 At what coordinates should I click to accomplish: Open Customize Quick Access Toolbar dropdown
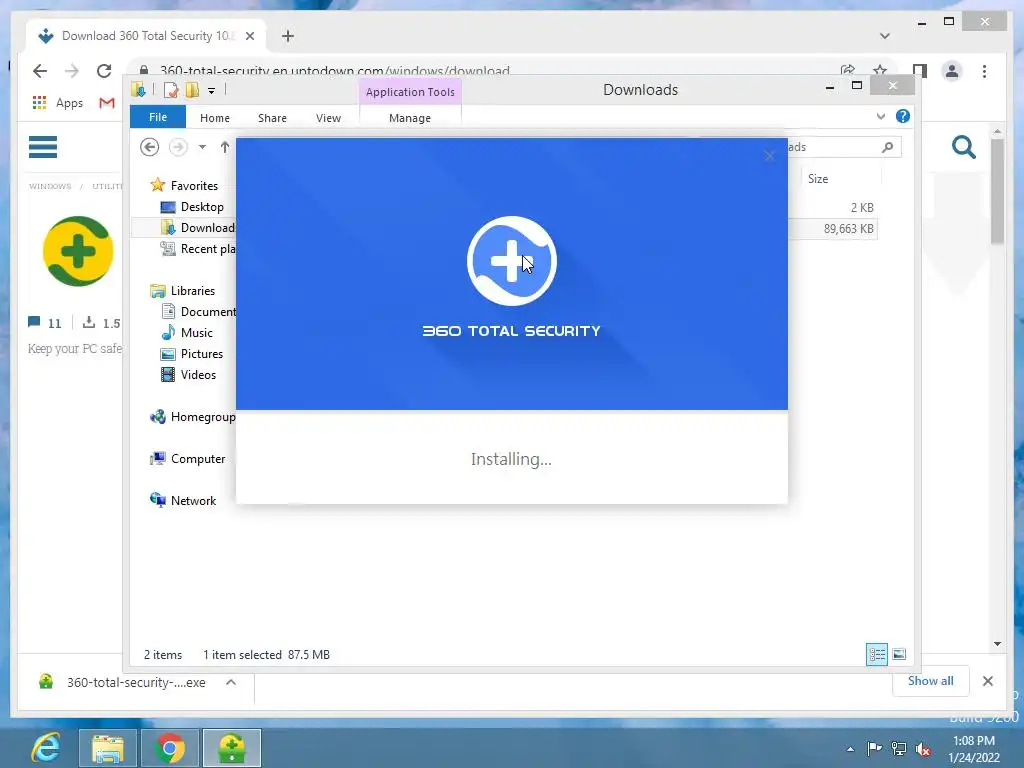pyautogui.click(x=212, y=91)
